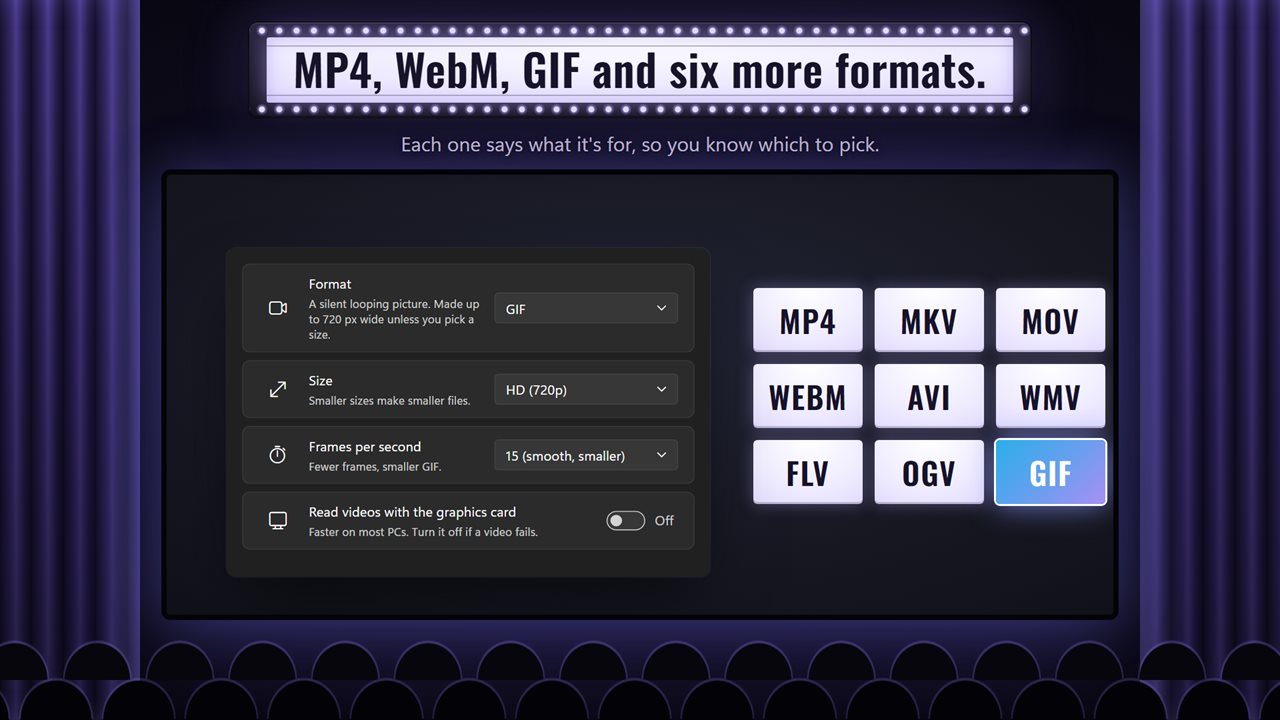This screenshot has height=720, width=1280.
Task: Click the 'Off' text beside the switch
Action: click(x=664, y=520)
